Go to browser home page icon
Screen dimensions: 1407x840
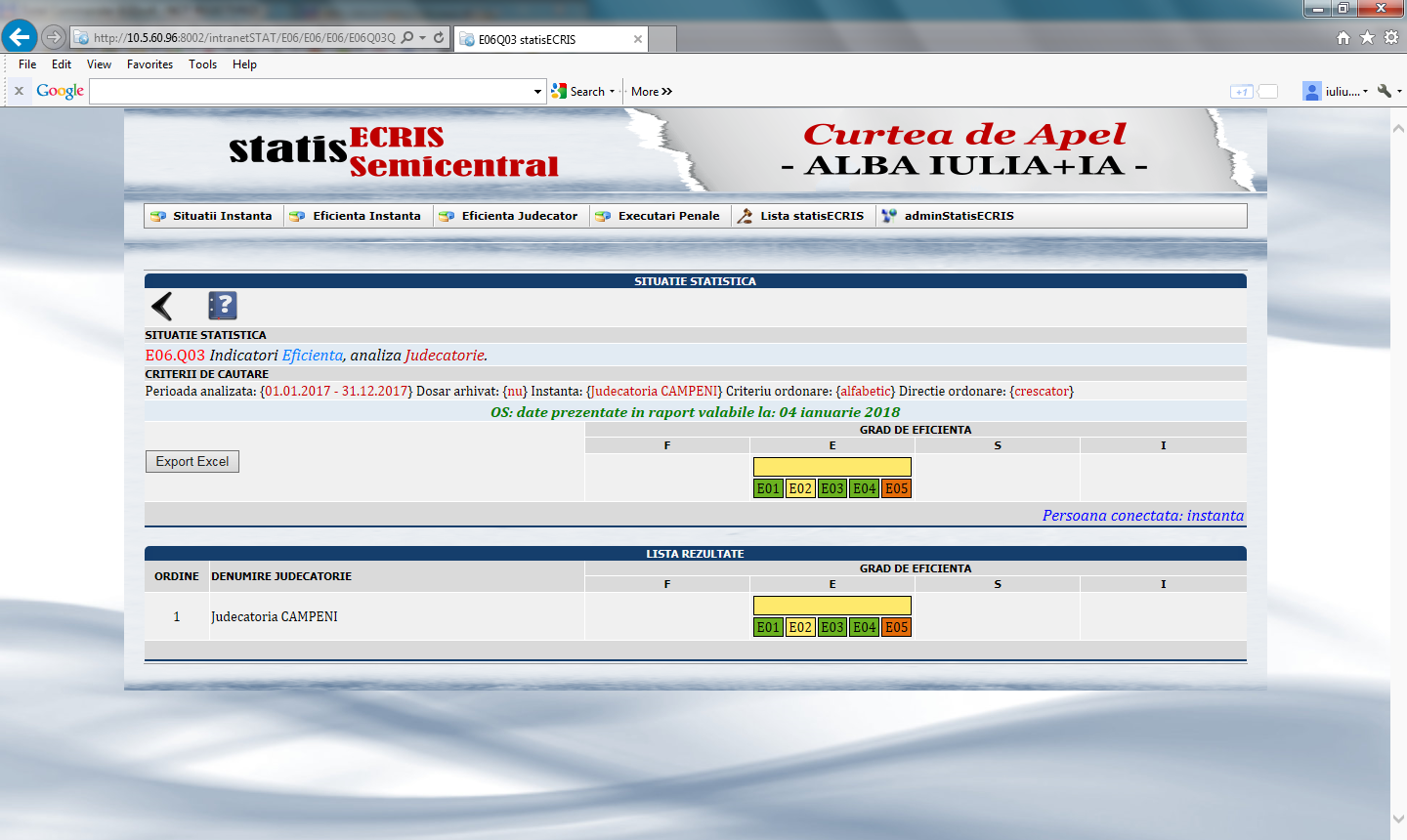[x=1343, y=37]
